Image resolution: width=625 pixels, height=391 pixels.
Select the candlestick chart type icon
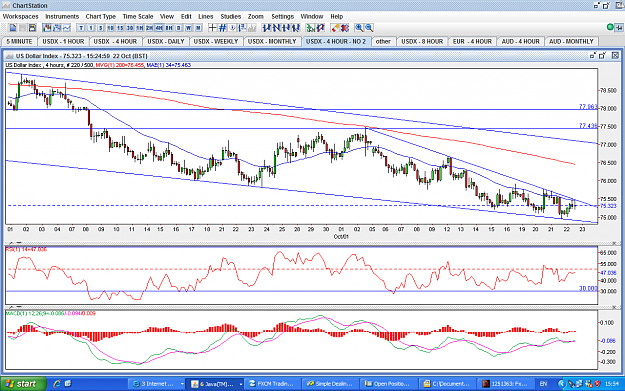(x=47, y=28)
